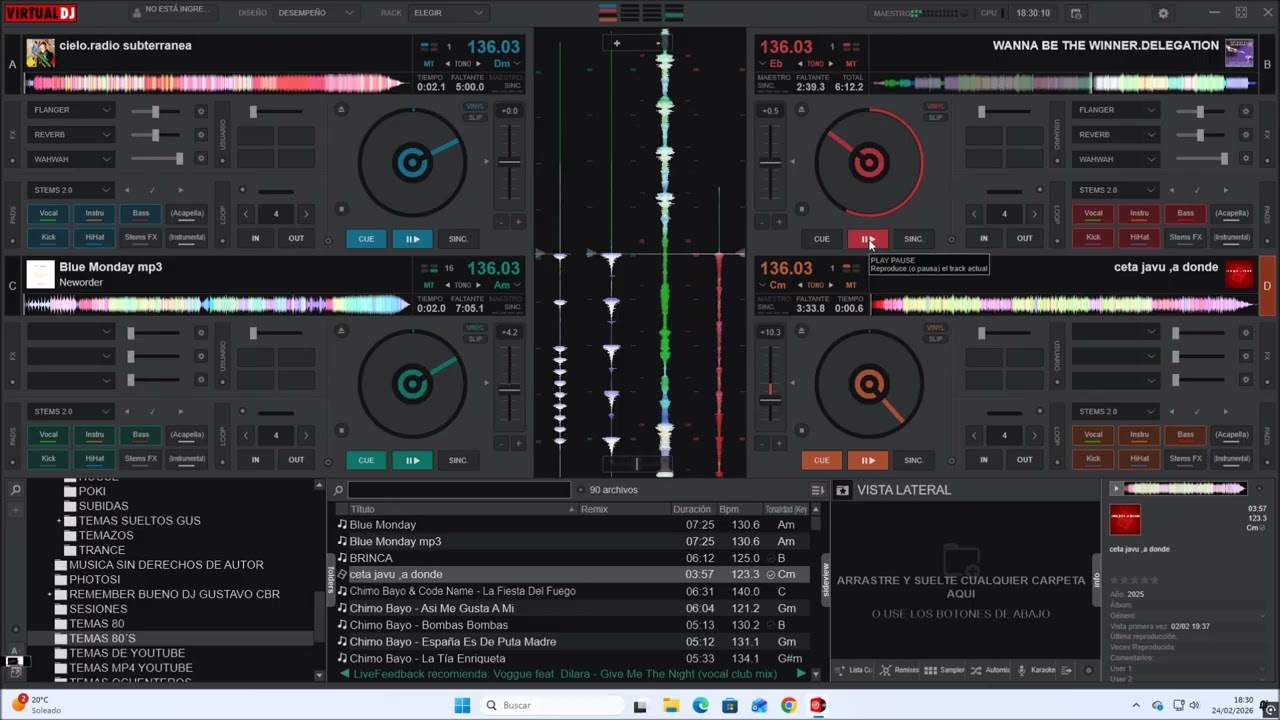The image size is (1280, 720).
Task: Sort by Duración column header
Action: click(692, 509)
